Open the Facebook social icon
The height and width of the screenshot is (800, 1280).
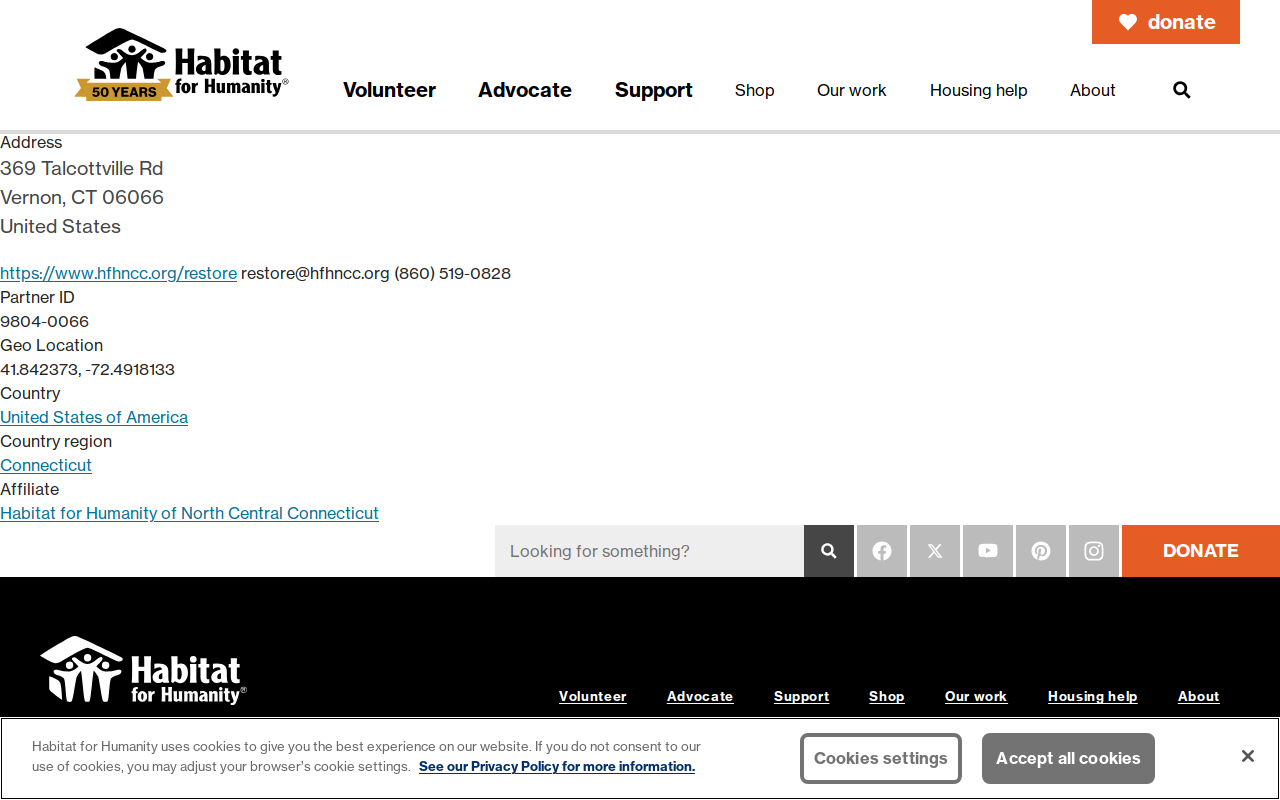pyautogui.click(x=882, y=551)
